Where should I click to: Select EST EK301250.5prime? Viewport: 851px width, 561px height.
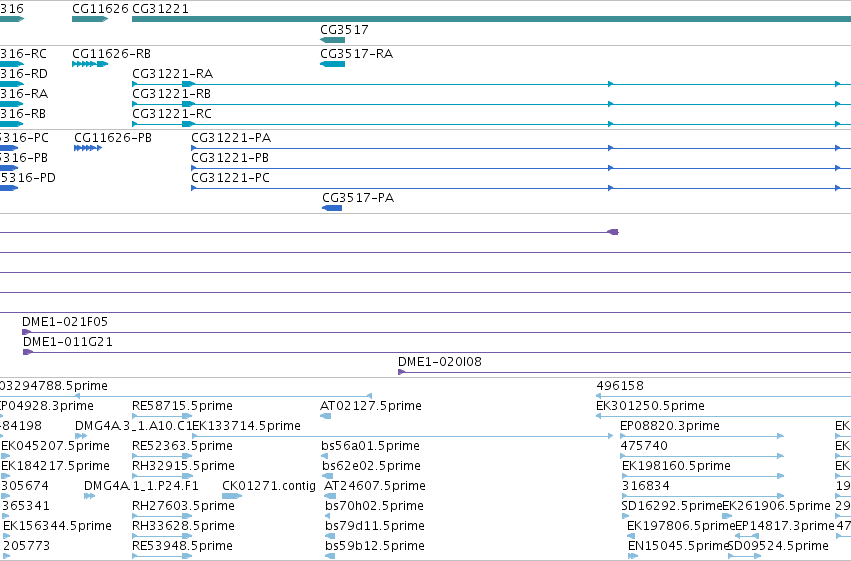pyautogui.click(x=650, y=405)
